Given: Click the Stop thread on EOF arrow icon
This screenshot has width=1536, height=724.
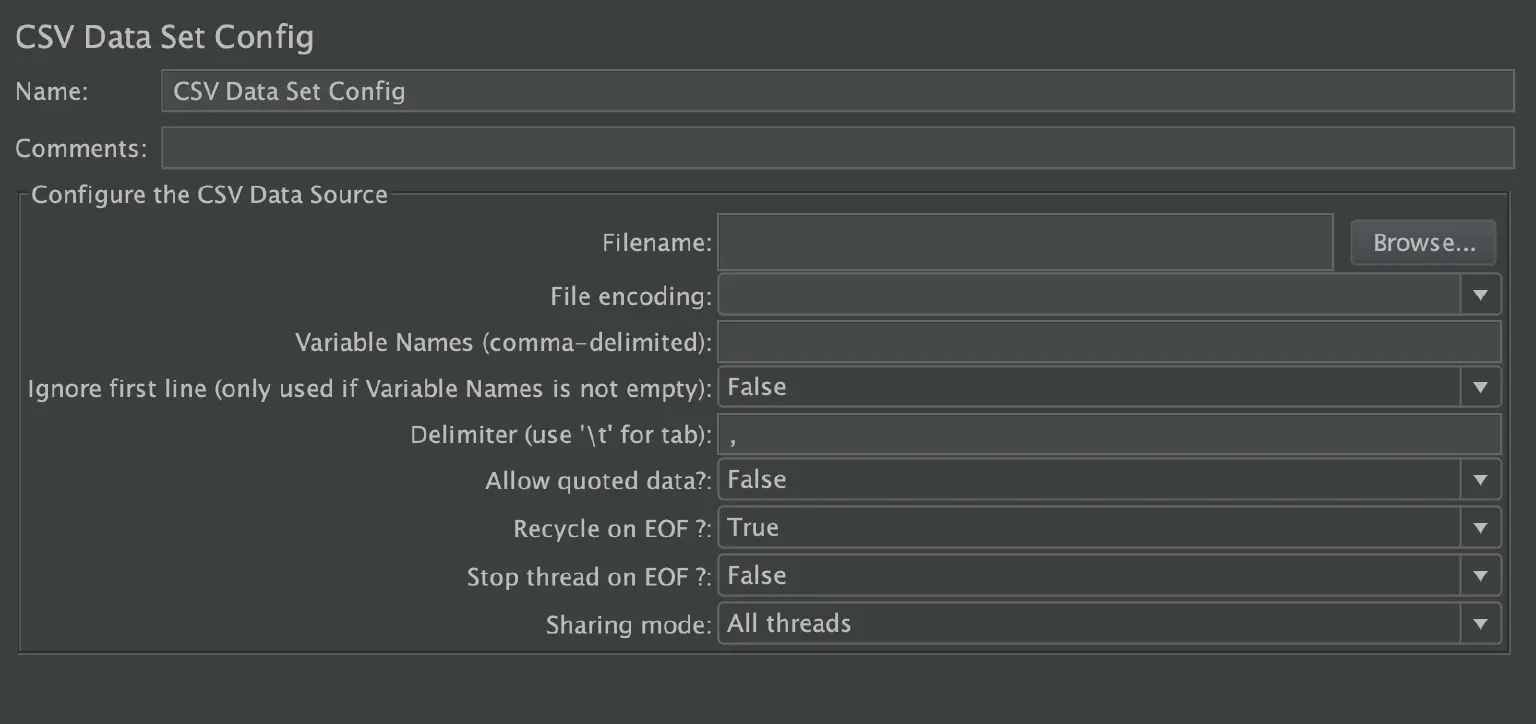Looking at the screenshot, I should 1481,576.
